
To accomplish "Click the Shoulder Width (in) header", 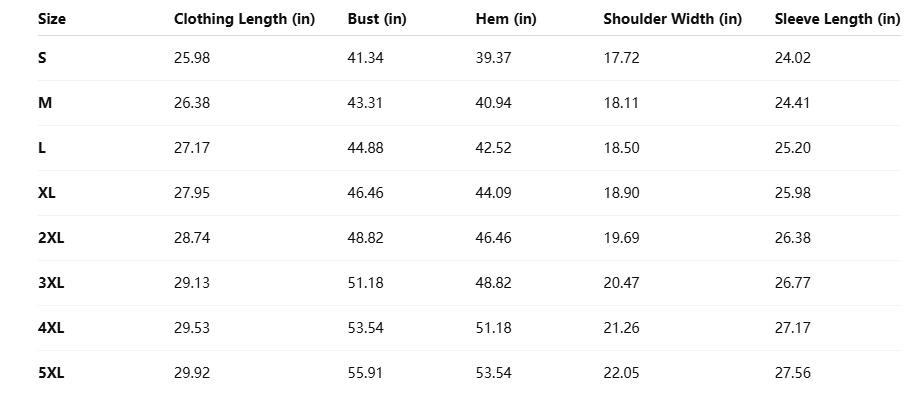I will click(673, 19).
